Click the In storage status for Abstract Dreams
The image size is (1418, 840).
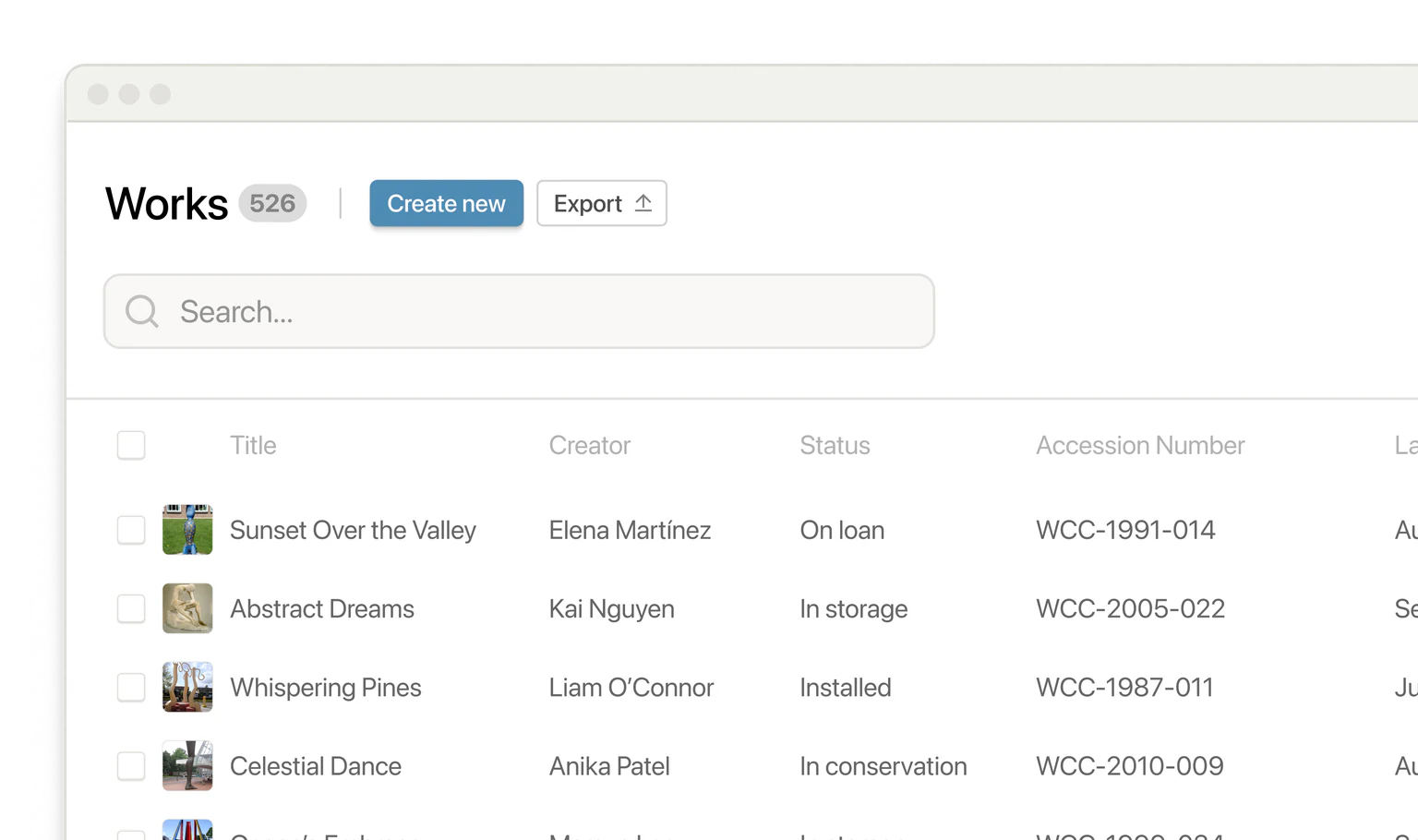click(854, 609)
